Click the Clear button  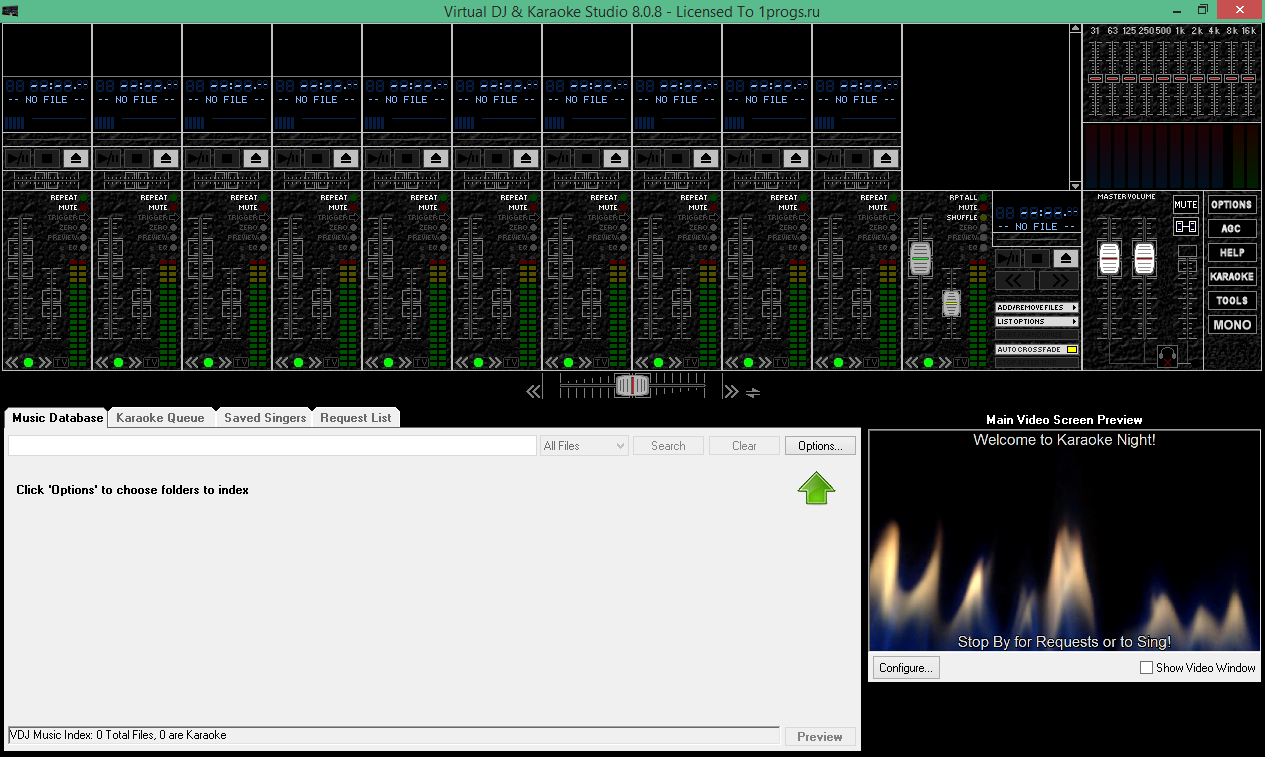pyautogui.click(x=744, y=446)
